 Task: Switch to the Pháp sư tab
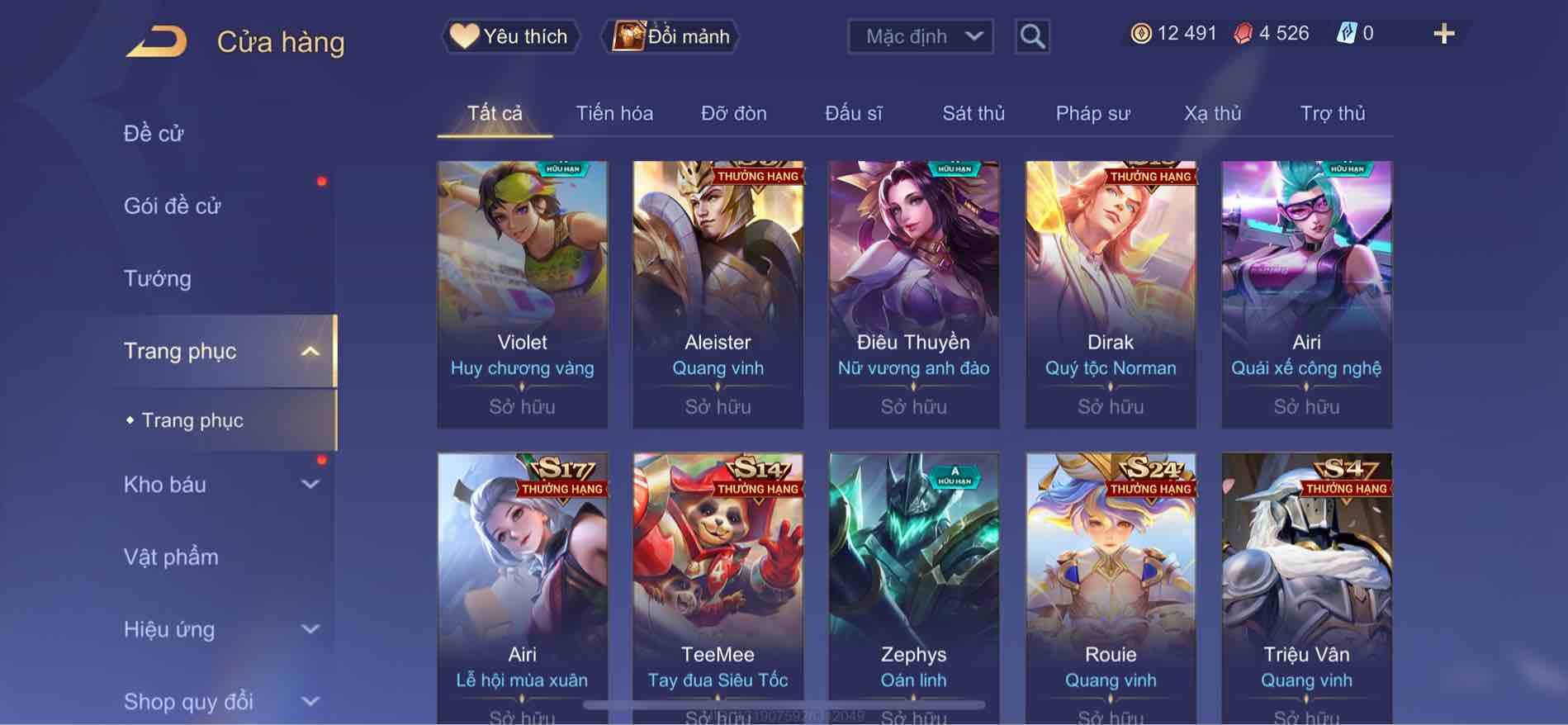coord(1092,113)
